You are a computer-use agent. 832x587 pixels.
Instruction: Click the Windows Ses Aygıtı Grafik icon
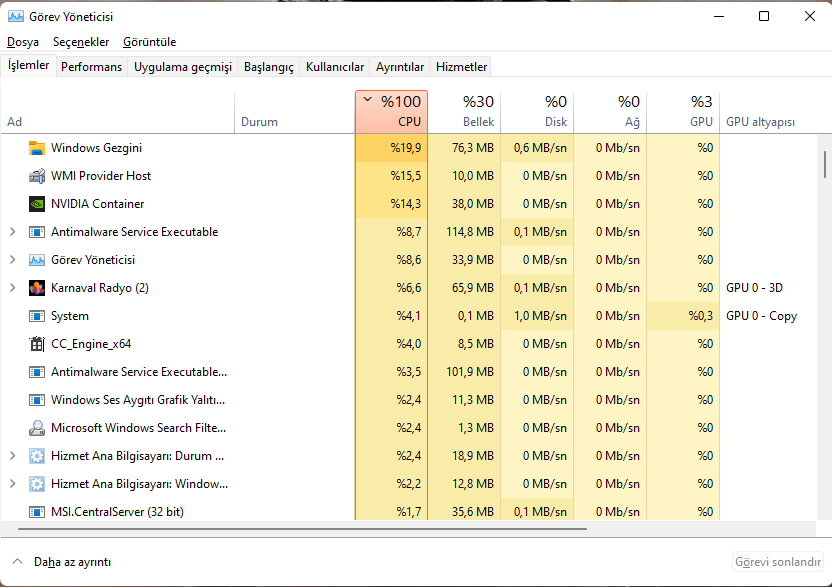(x=37, y=400)
